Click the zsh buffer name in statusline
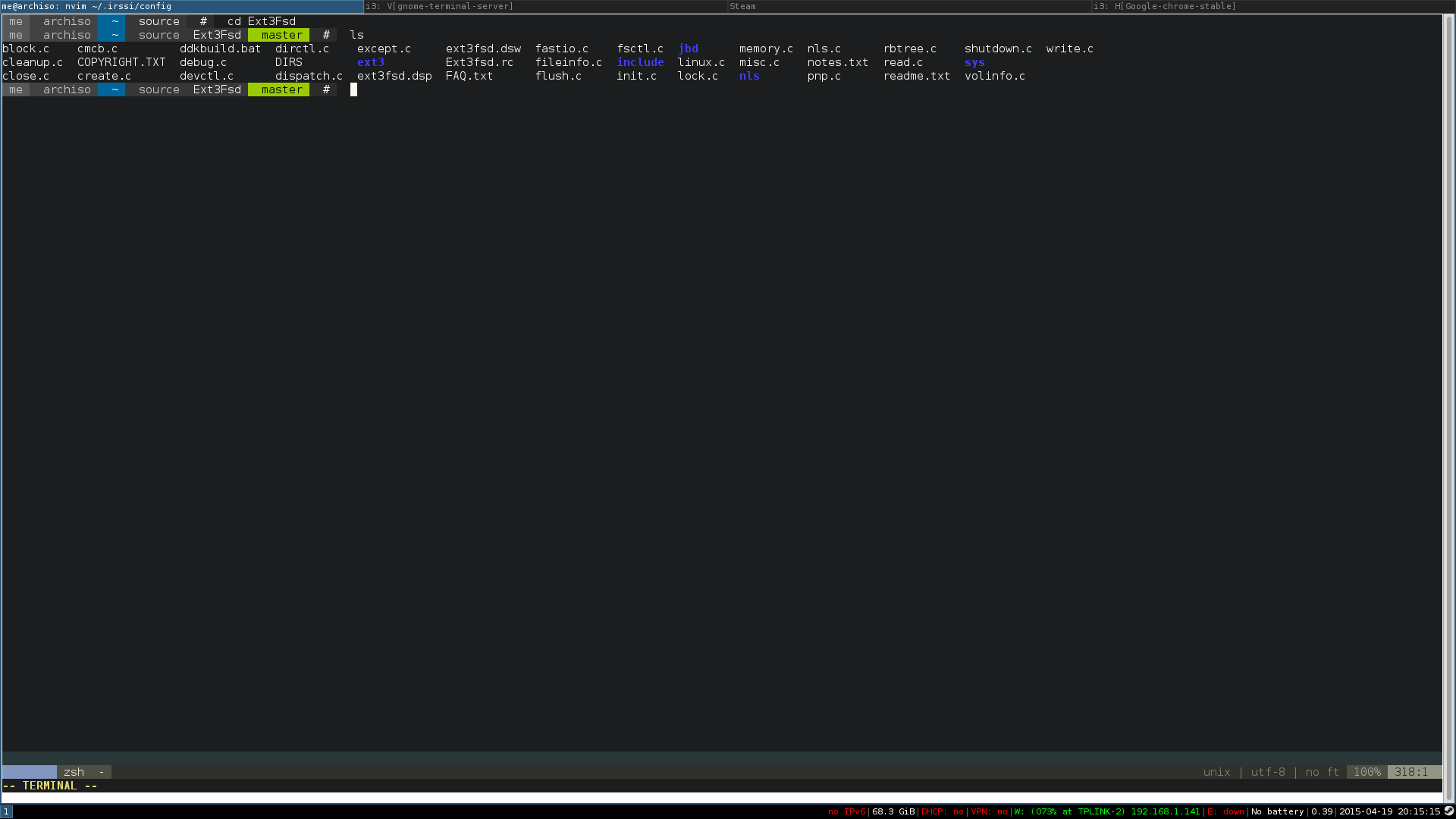The width and height of the screenshot is (1456, 819). (x=74, y=772)
